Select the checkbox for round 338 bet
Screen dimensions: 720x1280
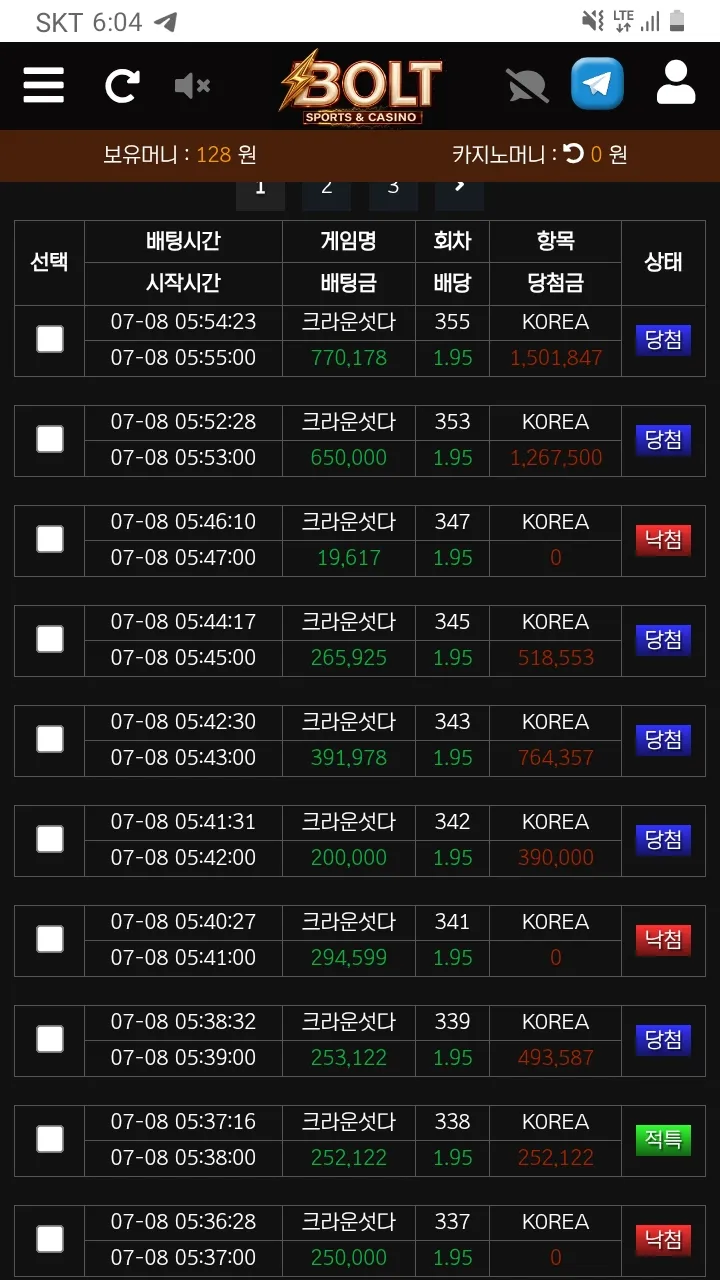coord(50,1139)
